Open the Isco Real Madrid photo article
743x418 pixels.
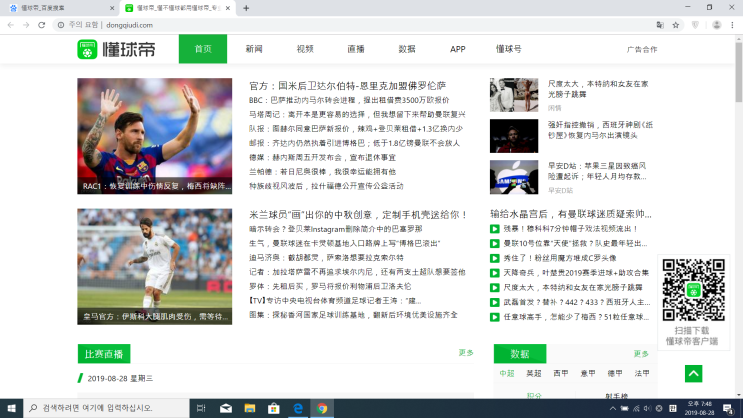[x=154, y=266]
